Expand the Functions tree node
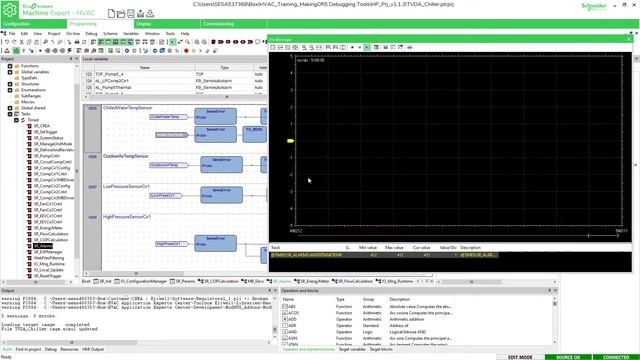Viewport: 640px width, 360px height. [x=10, y=66]
